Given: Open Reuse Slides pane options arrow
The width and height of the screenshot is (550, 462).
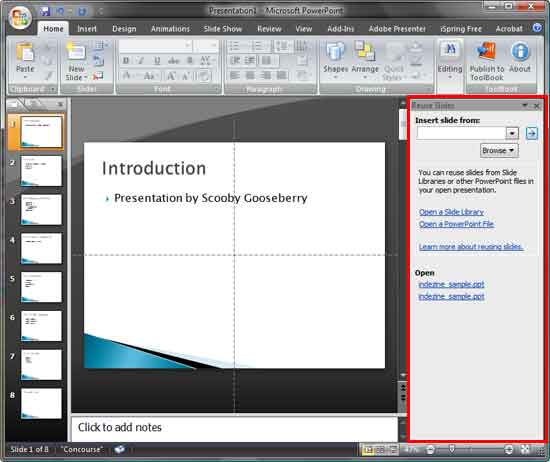Looking at the screenshot, I should coord(525,105).
